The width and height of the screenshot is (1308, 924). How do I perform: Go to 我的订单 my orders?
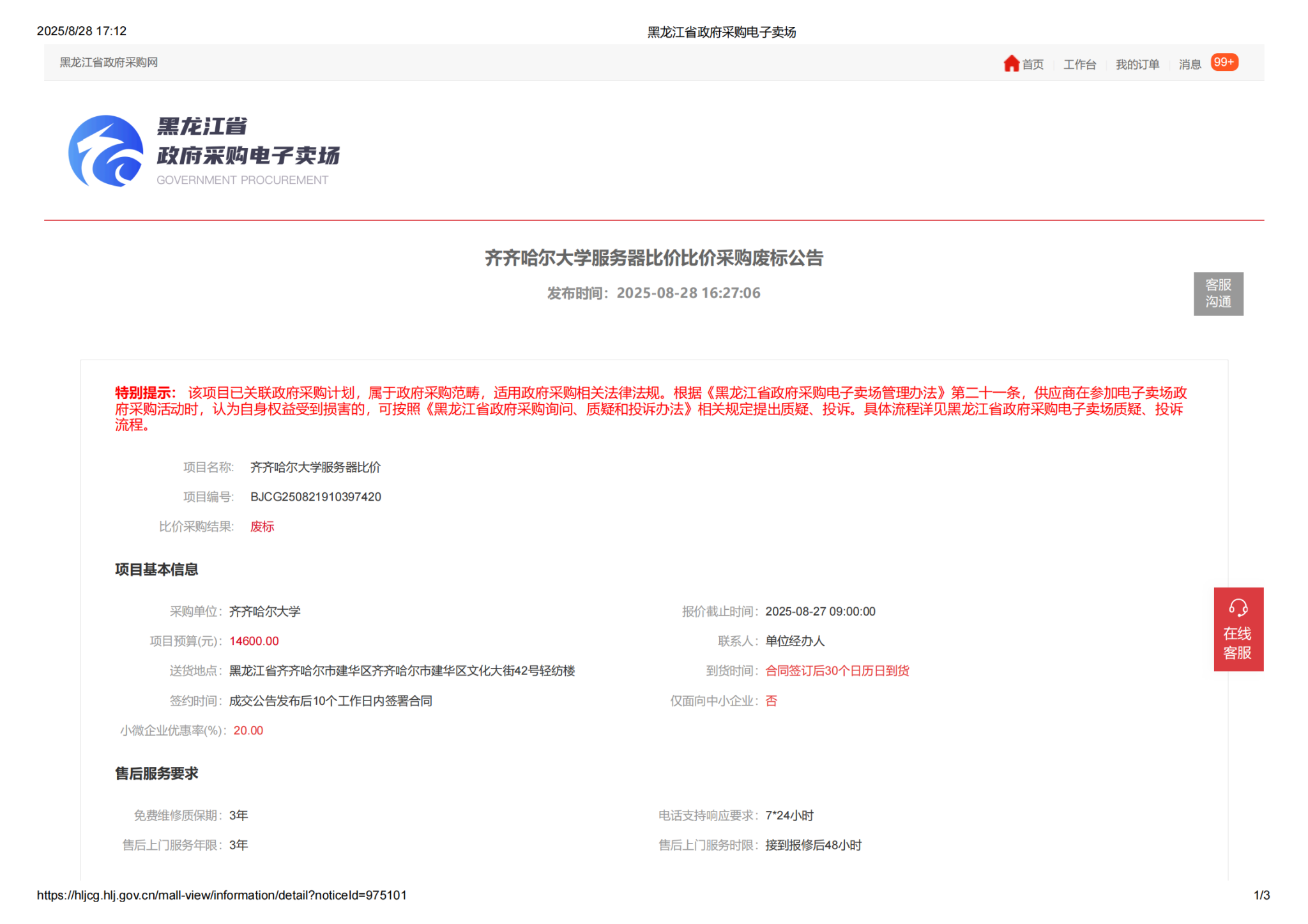tap(1137, 64)
